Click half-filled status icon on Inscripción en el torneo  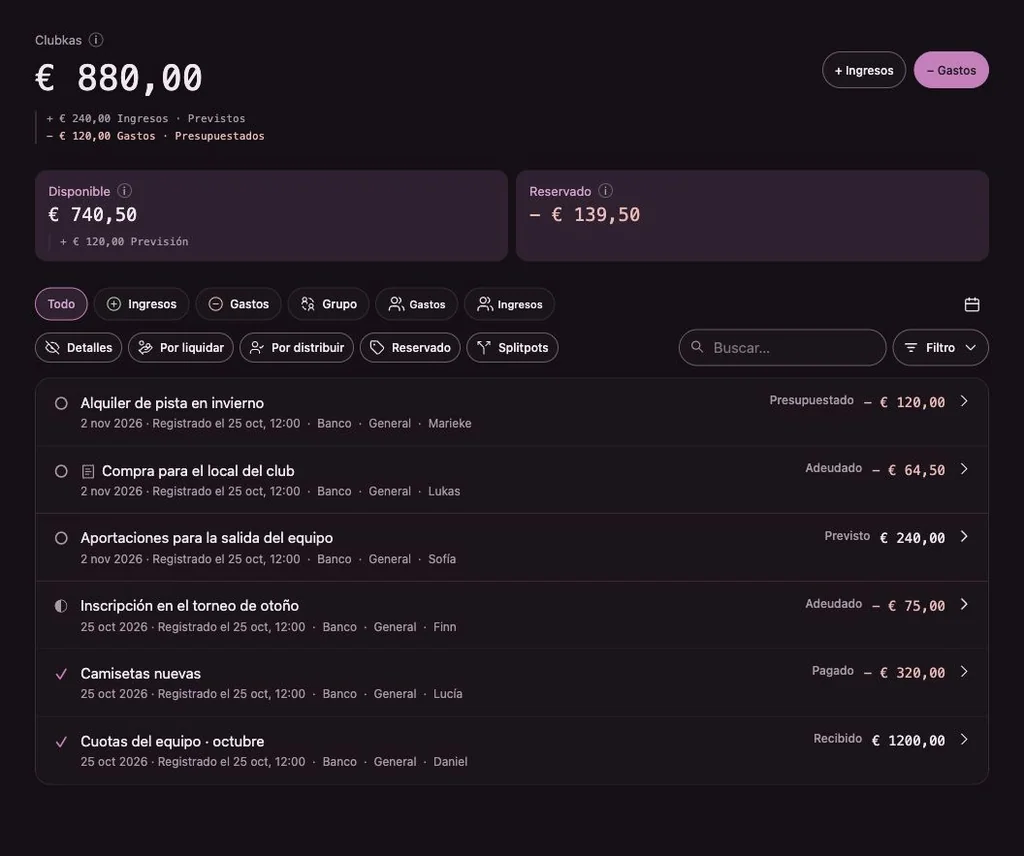point(61,606)
